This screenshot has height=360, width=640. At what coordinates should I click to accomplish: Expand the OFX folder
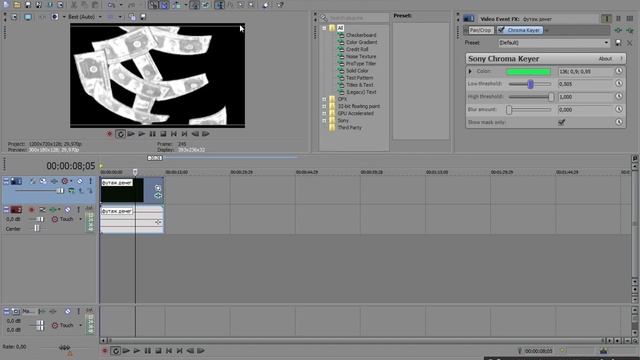324,99
